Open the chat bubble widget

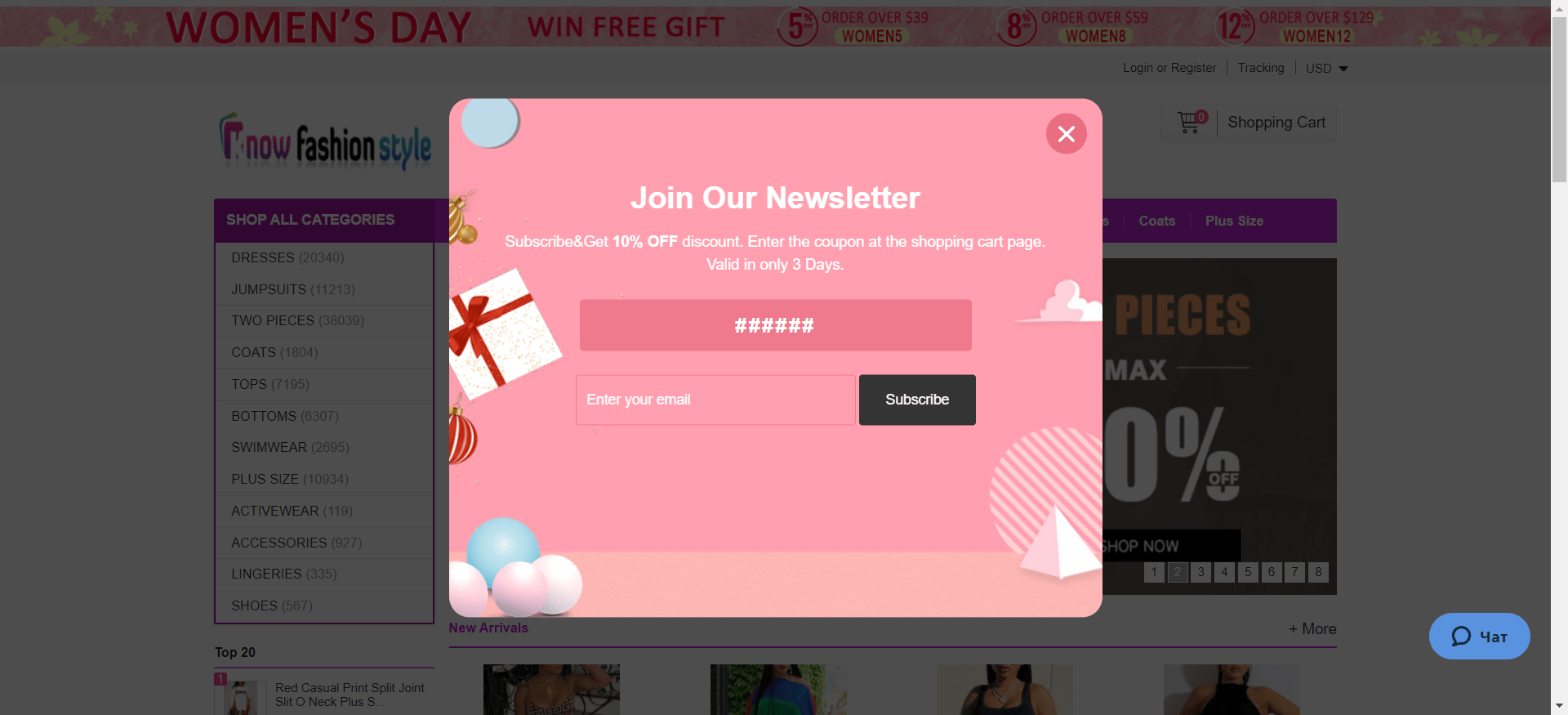click(1479, 636)
